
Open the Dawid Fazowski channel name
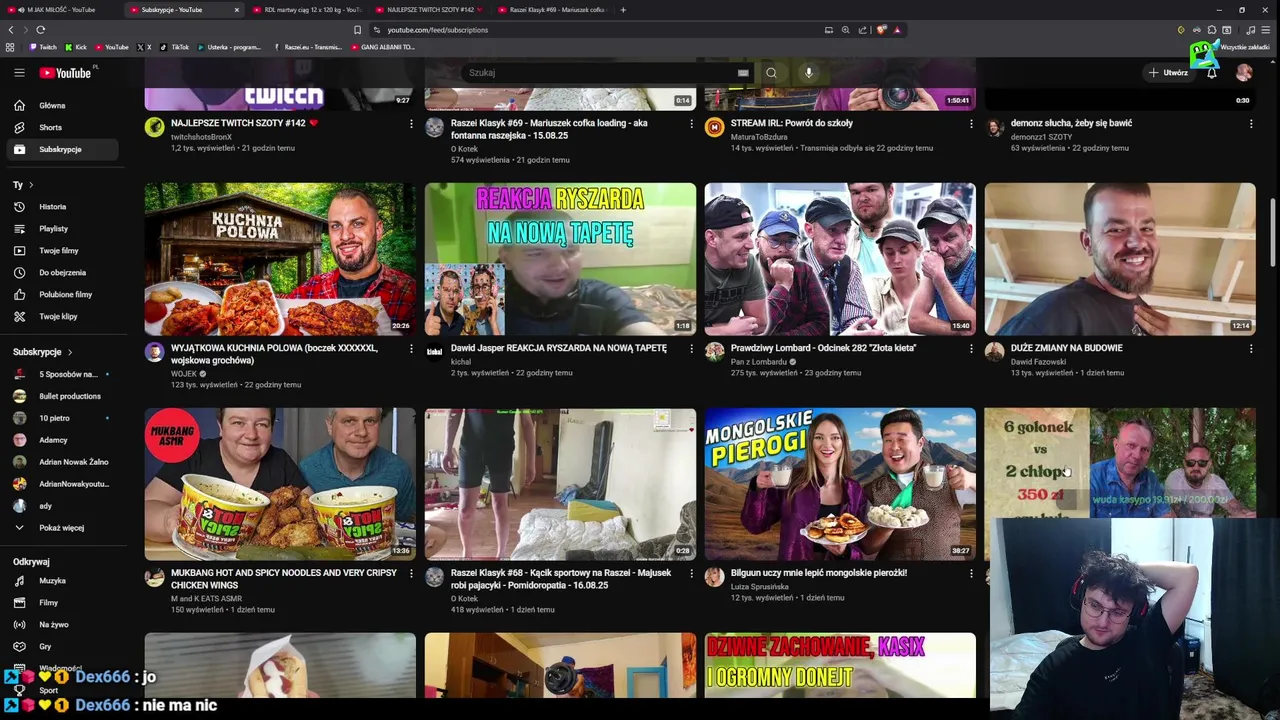coord(1038,362)
